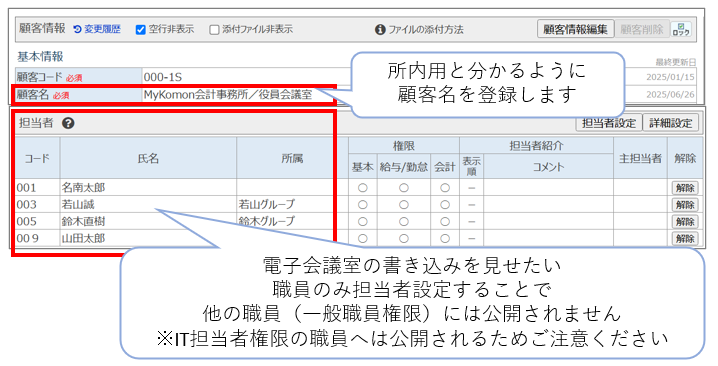This screenshot has height=366, width=718.
Task: Click the ファイルの添付方法 info icon
Action: [x=380, y=30]
